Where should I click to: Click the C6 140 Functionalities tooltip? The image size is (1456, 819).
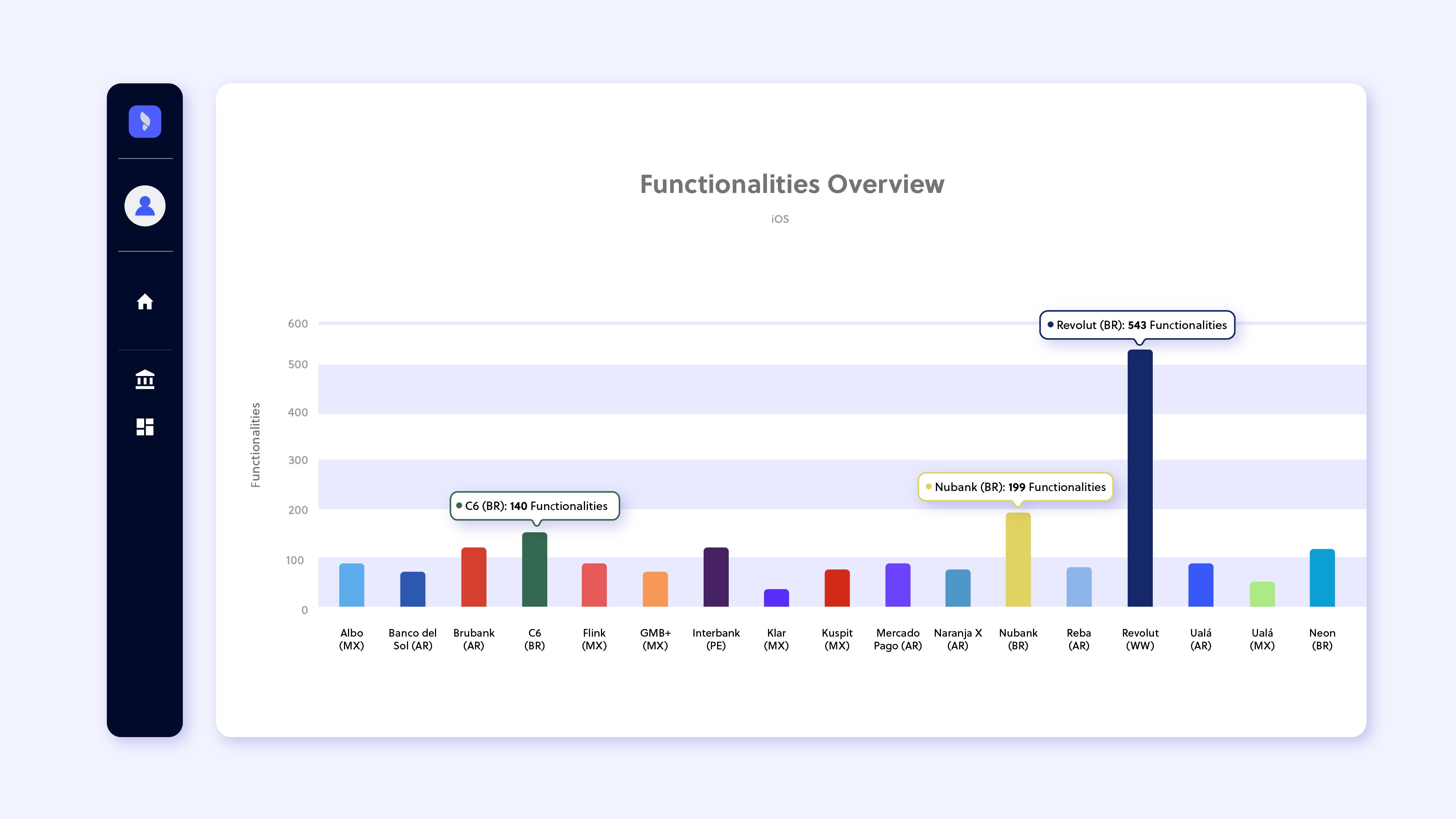click(x=534, y=506)
